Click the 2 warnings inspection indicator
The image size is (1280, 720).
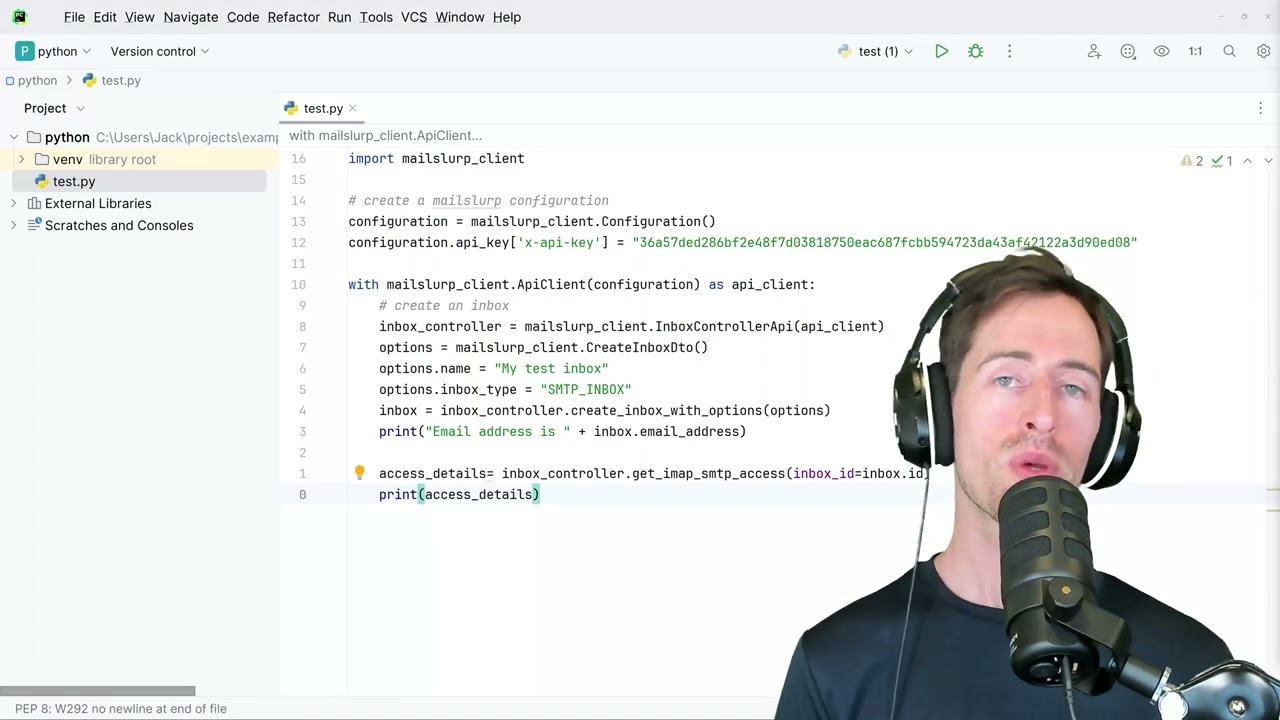tap(1192, 160)
